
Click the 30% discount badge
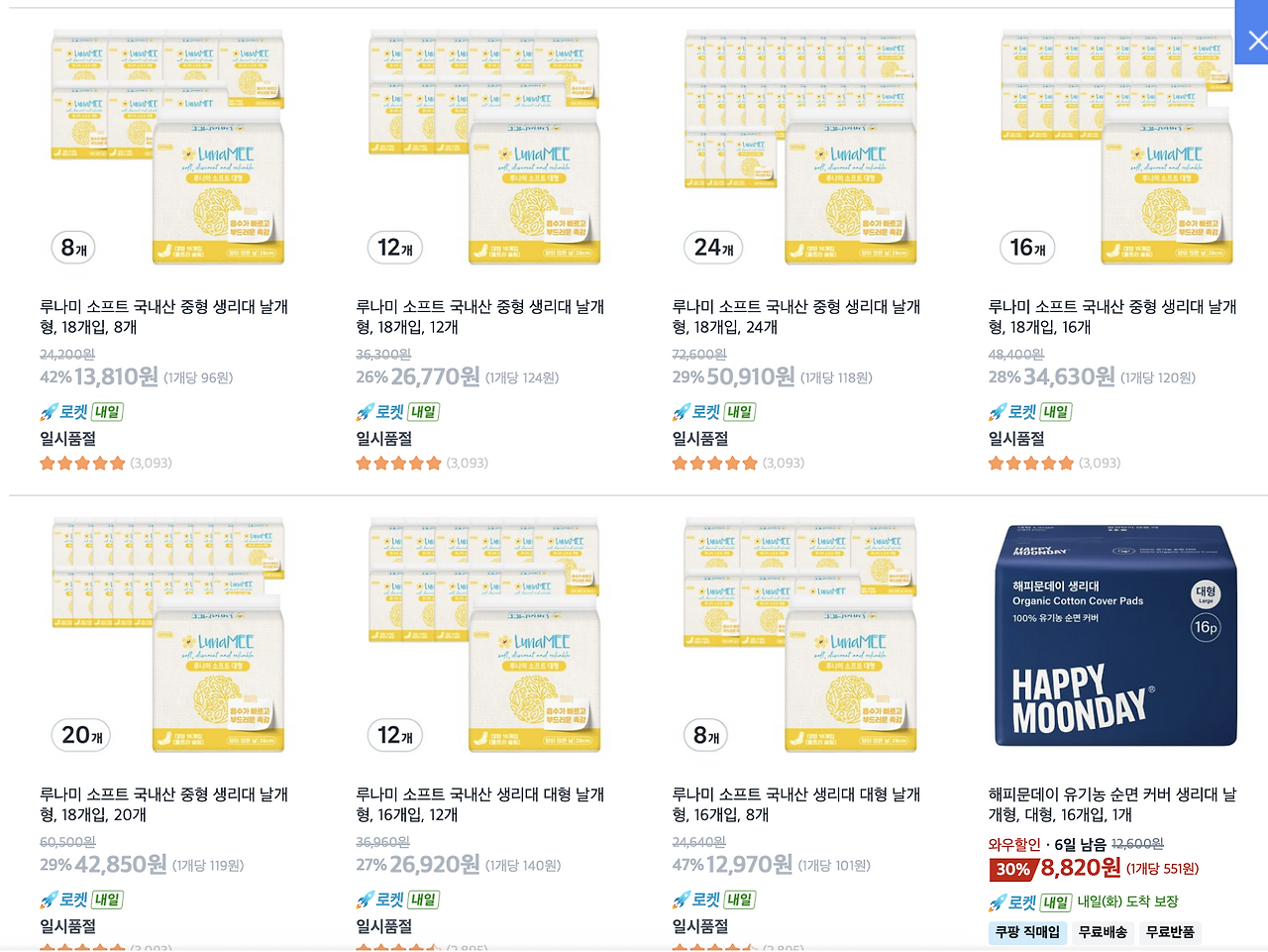1012,869
